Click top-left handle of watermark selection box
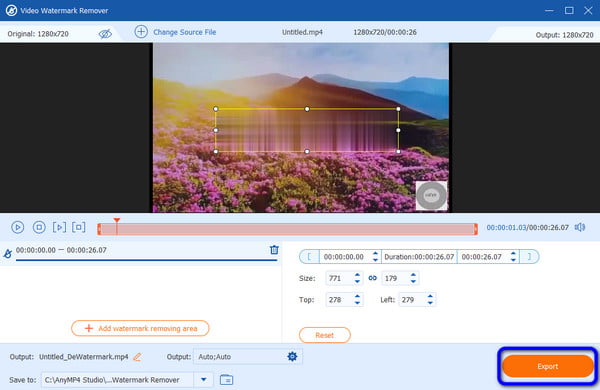 [216, 109]
